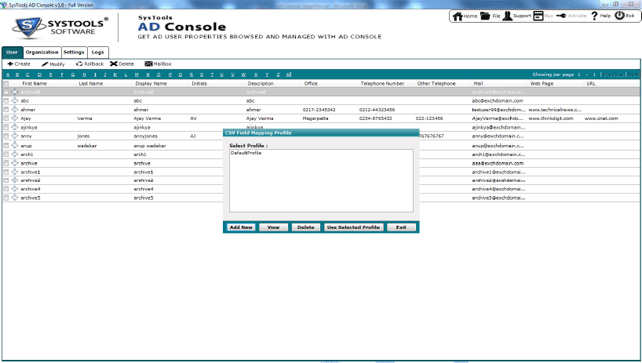Open the Support icon
Viewport: 642px width, 363px height.
507,16
